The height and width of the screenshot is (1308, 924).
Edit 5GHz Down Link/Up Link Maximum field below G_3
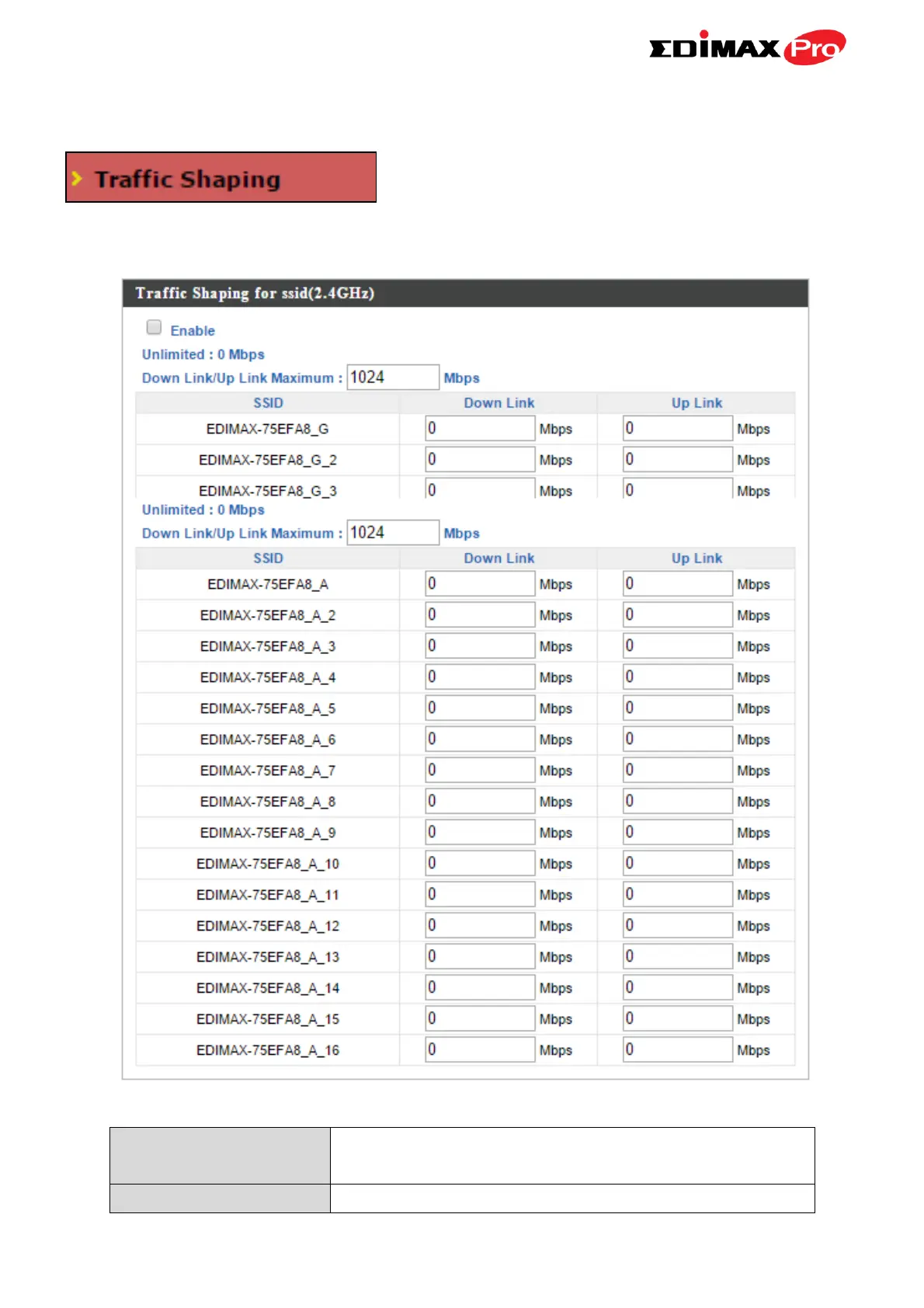[x=393, y=533]
